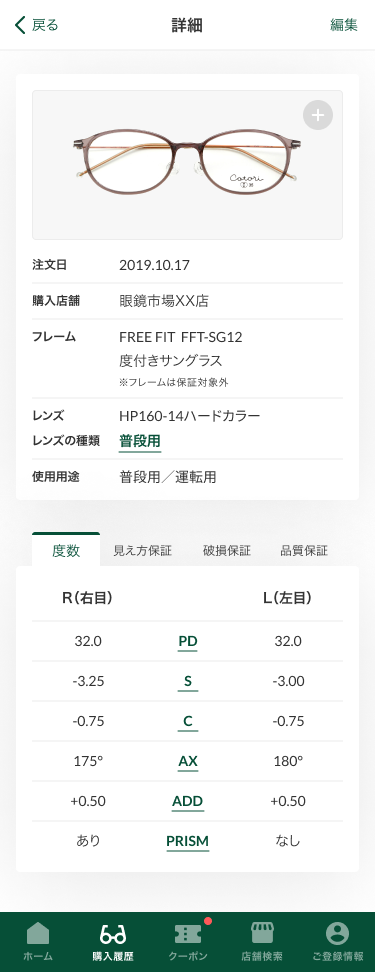Open the ADD term explanation link
The width and height of the screenshot is (375, 972).
point(188,802)
